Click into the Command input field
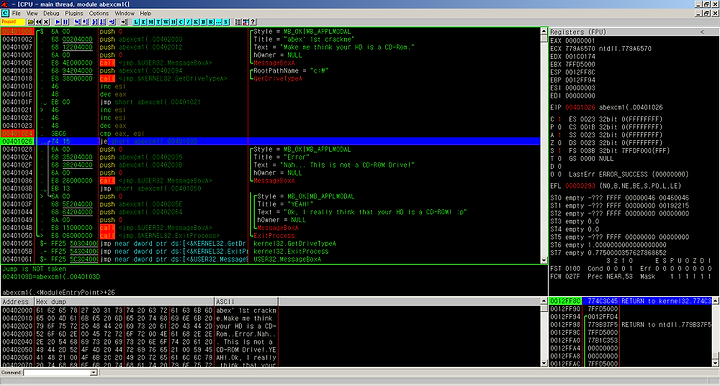 57,372
